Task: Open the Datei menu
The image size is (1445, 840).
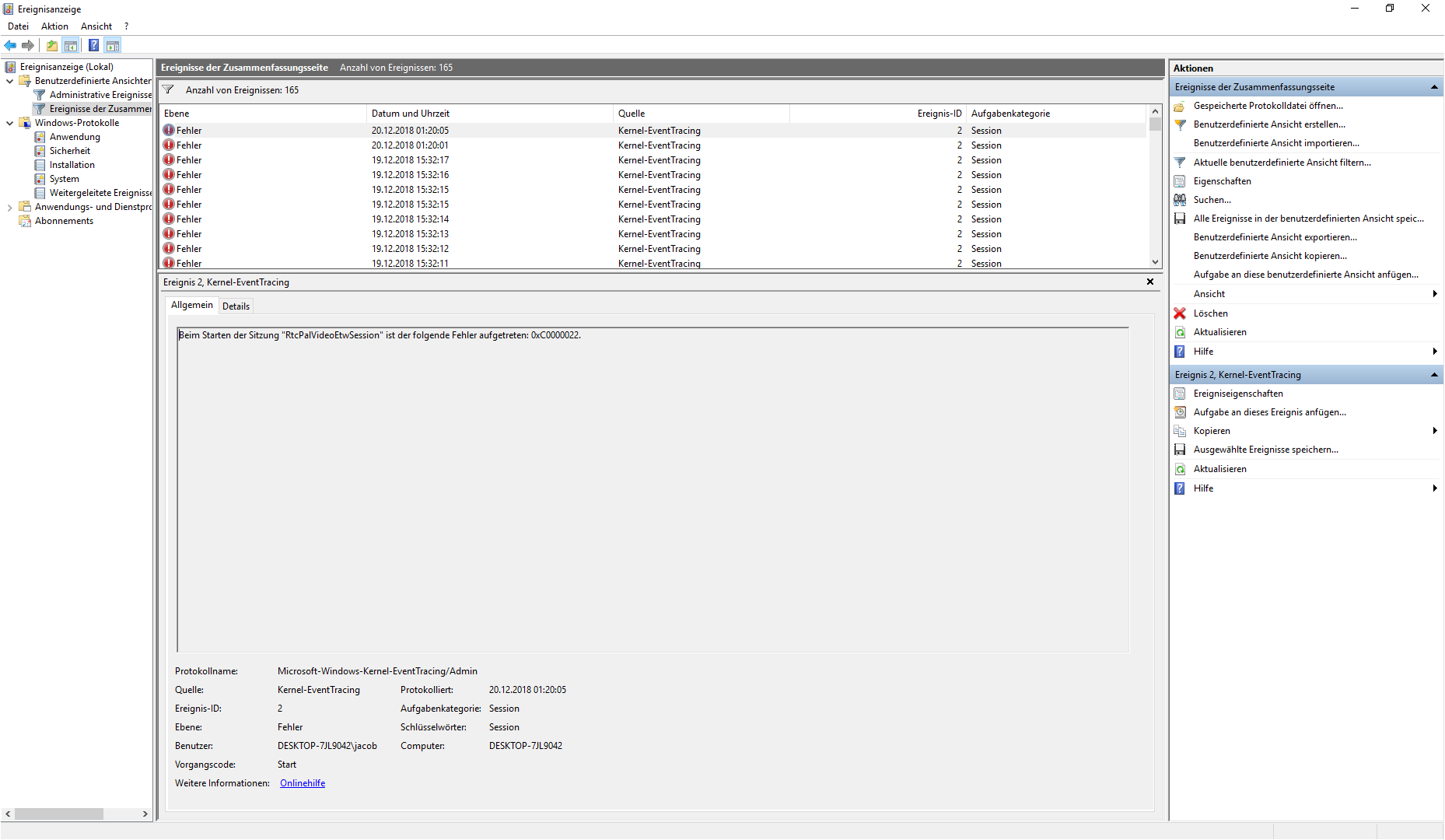Action: tap(18, 26)
